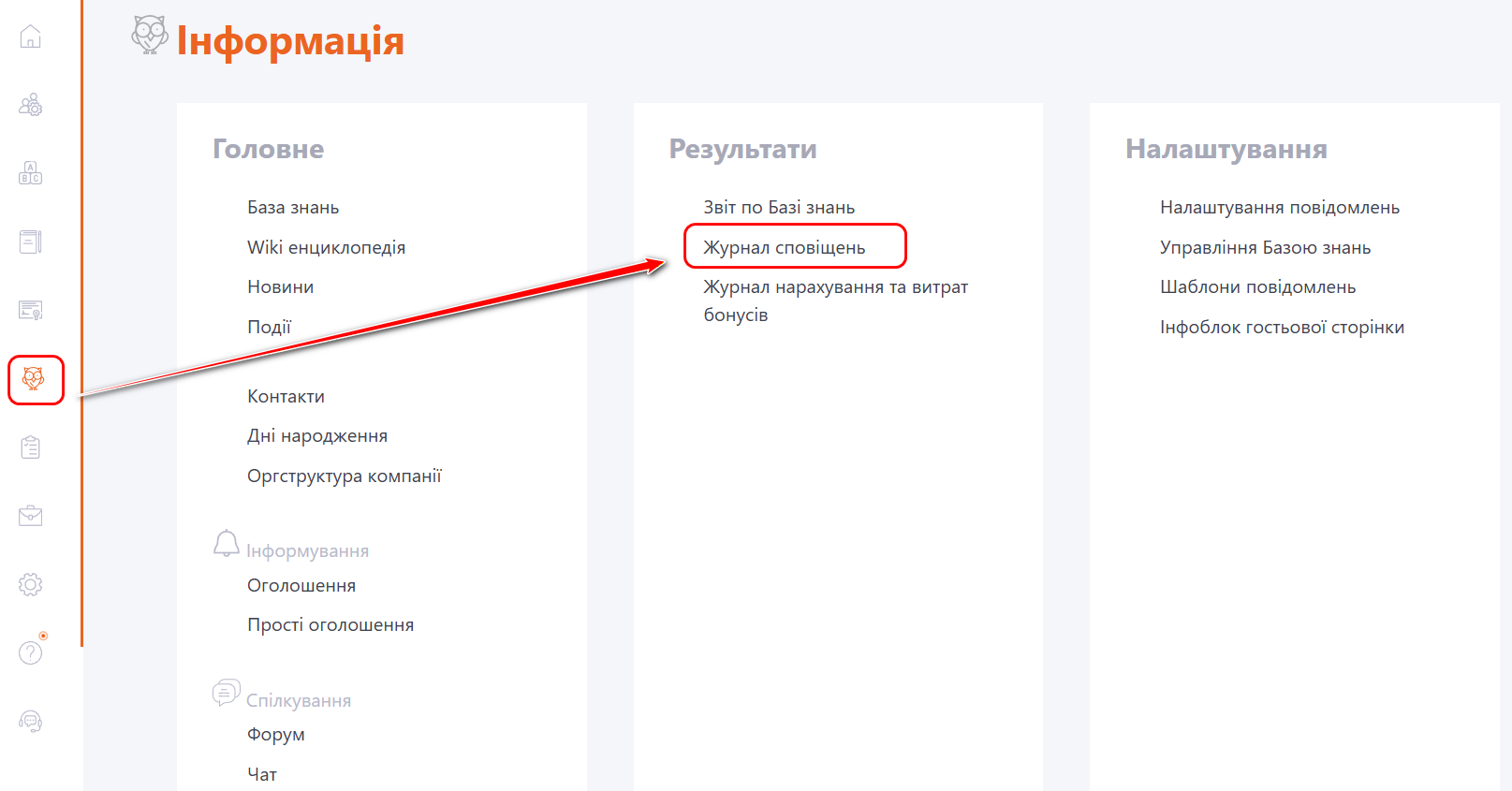Click the home icon in sidebar

click(31, 37)
